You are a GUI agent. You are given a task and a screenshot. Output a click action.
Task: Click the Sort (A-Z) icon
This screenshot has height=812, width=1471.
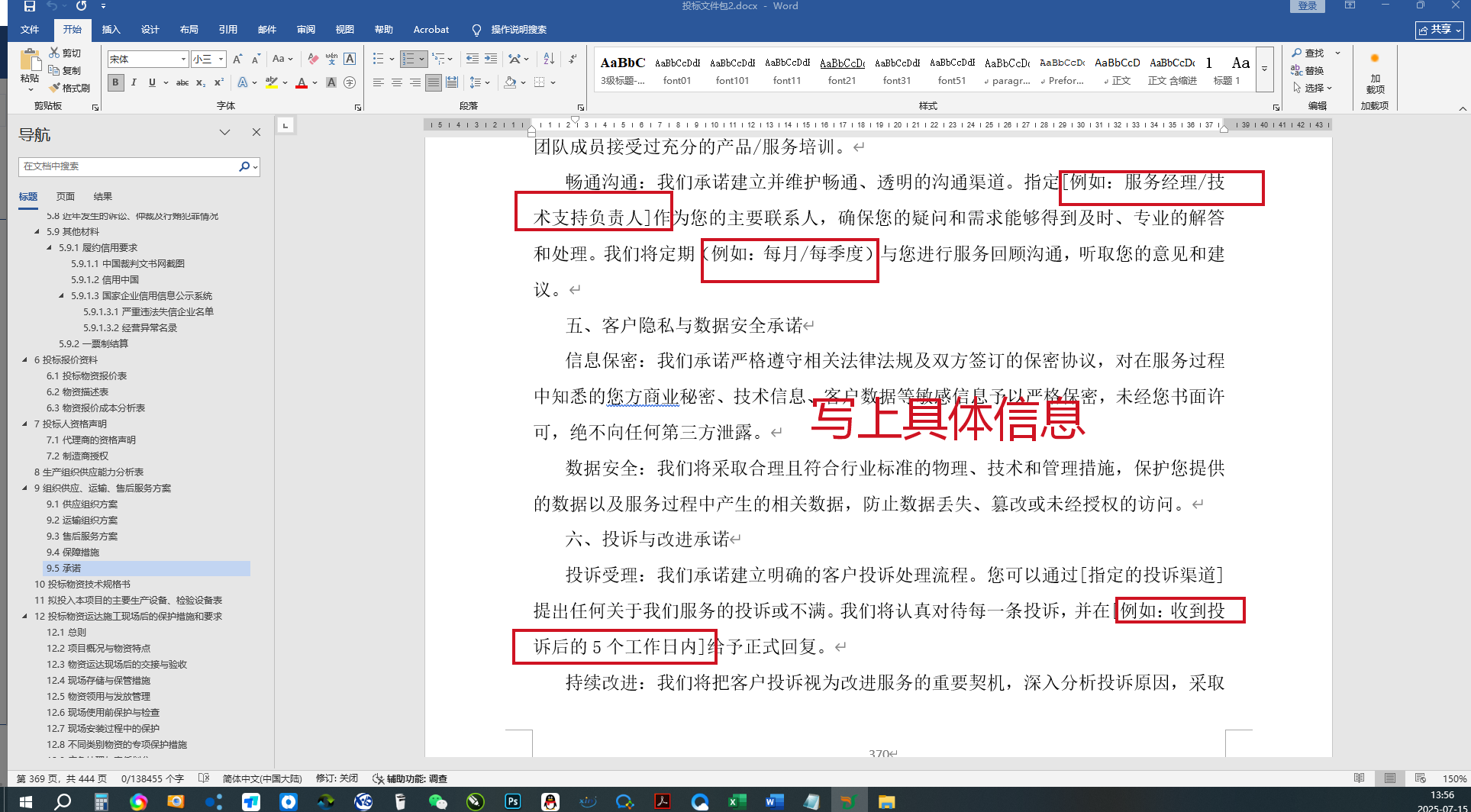pyautogui.click(x=549, y=59)
